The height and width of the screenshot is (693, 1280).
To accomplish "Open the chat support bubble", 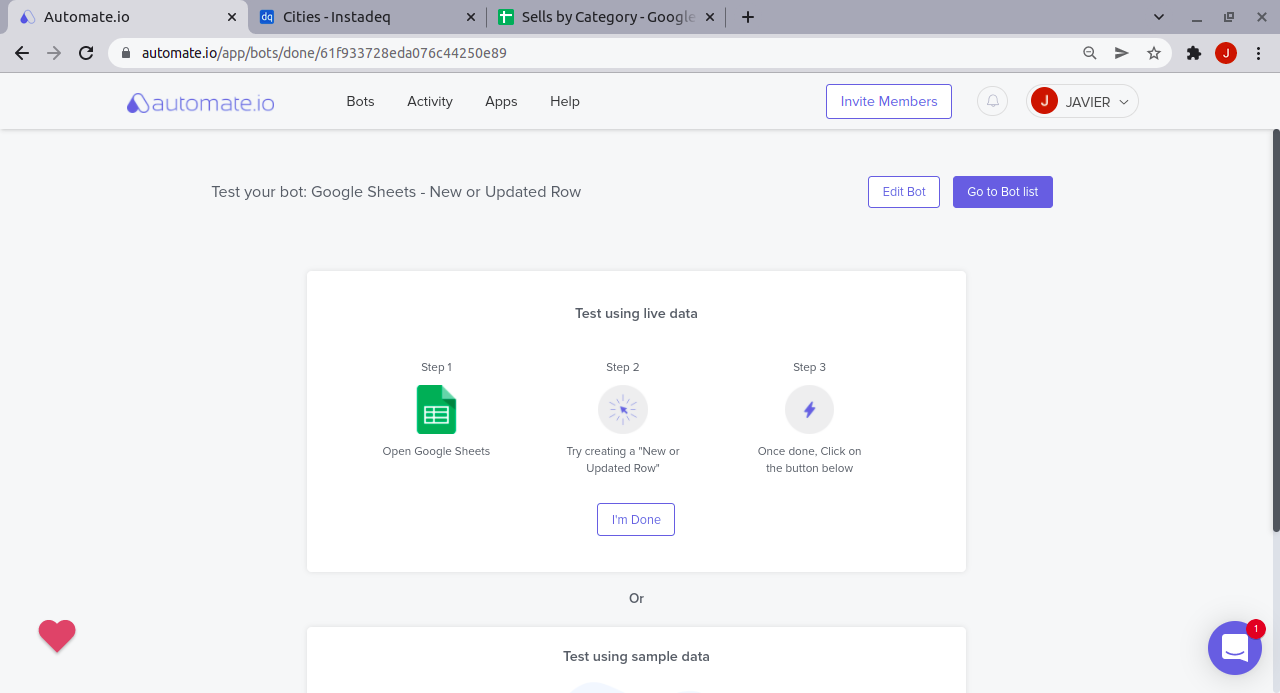I will pyautogui.click(x=1235, y=648).
